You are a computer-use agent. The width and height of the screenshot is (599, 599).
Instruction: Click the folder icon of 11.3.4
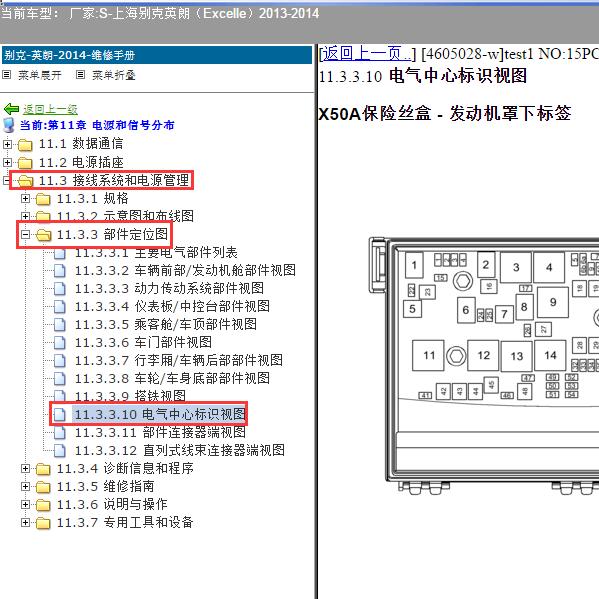coord(43,469)
